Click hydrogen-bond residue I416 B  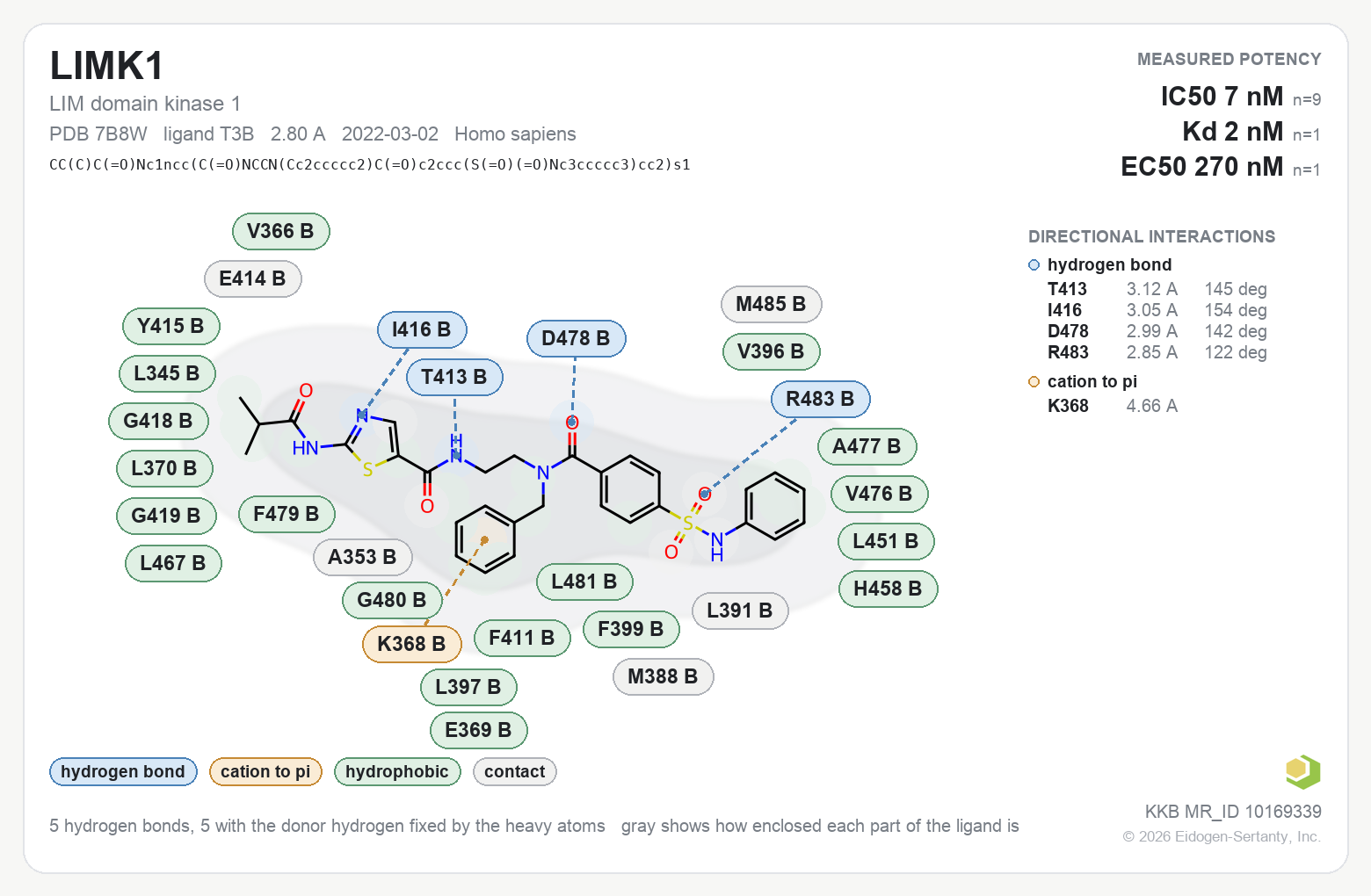pos(422,330)
